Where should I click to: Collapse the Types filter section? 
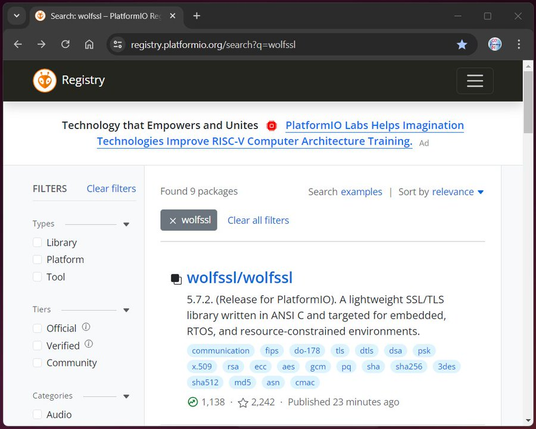coord(126,225)
